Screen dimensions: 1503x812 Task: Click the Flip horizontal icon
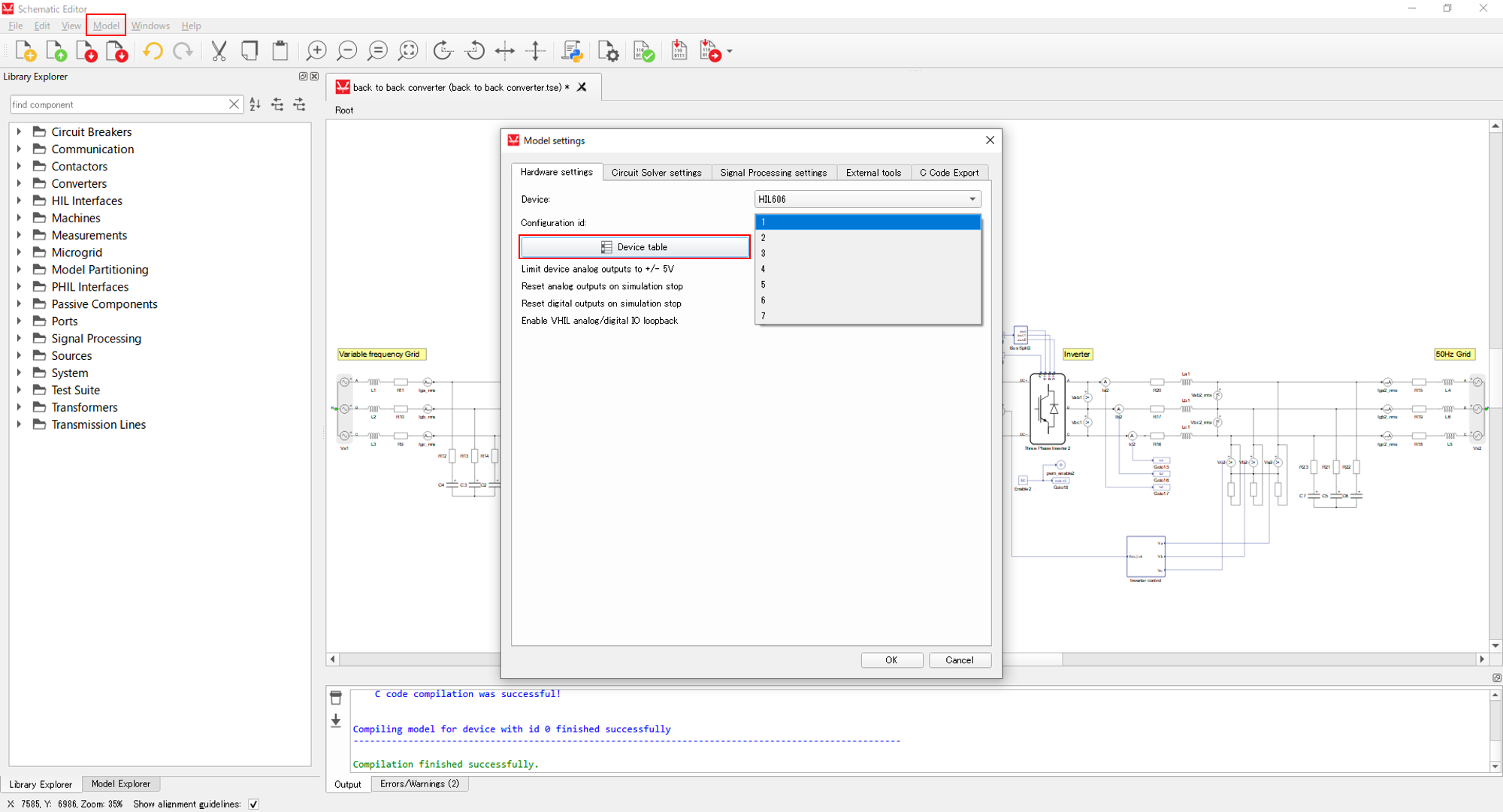point(505,51)
